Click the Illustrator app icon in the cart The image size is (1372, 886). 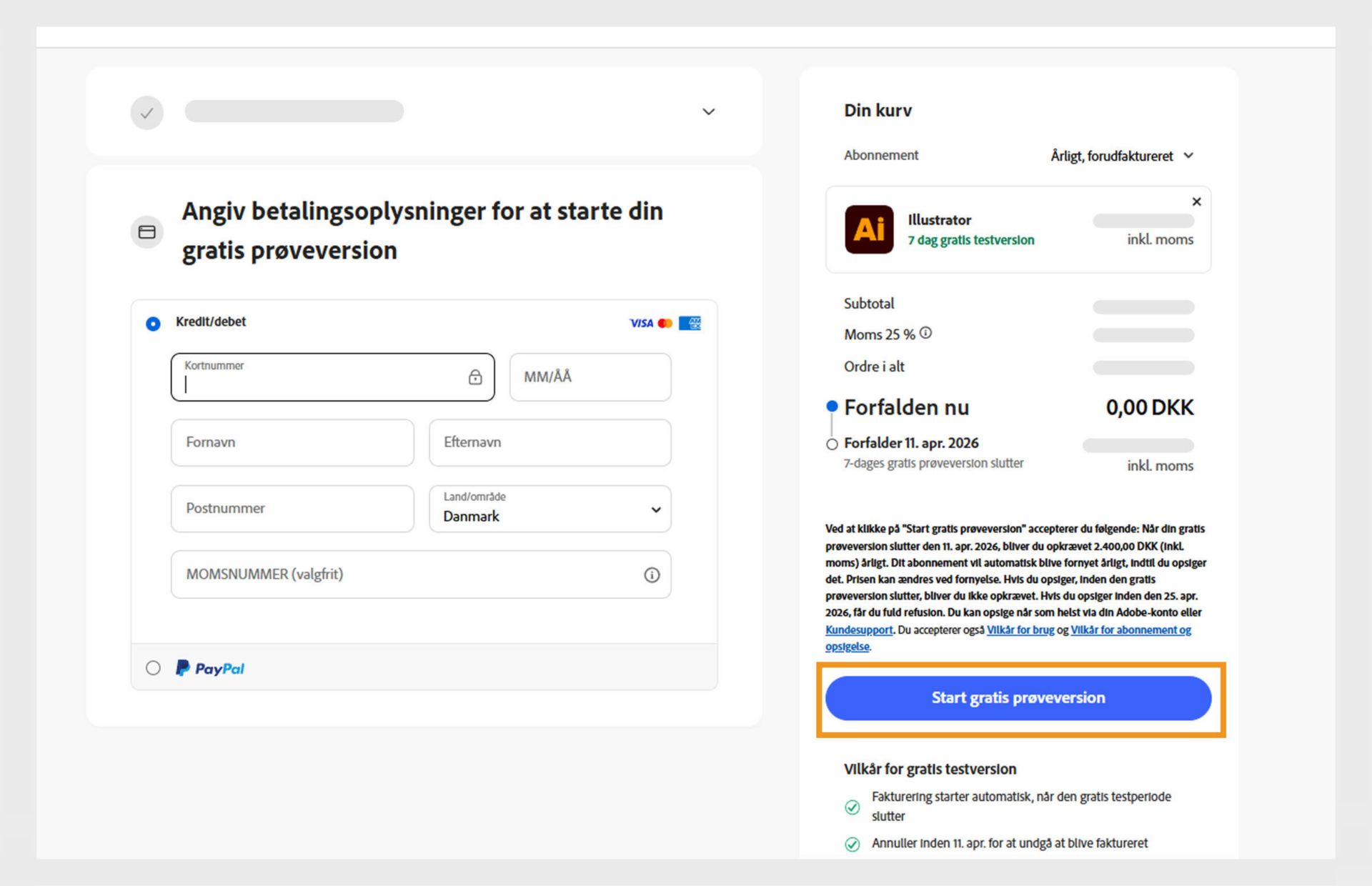point(868,229)
